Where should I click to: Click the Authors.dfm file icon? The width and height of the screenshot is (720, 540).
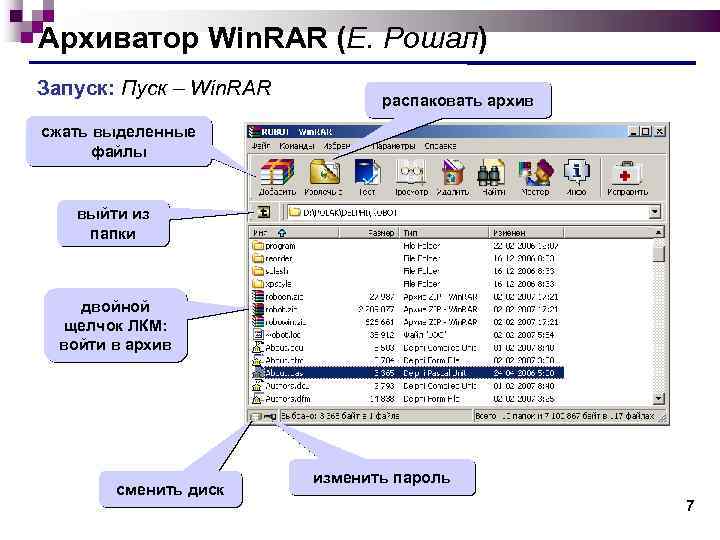click(x=258, y=399)
